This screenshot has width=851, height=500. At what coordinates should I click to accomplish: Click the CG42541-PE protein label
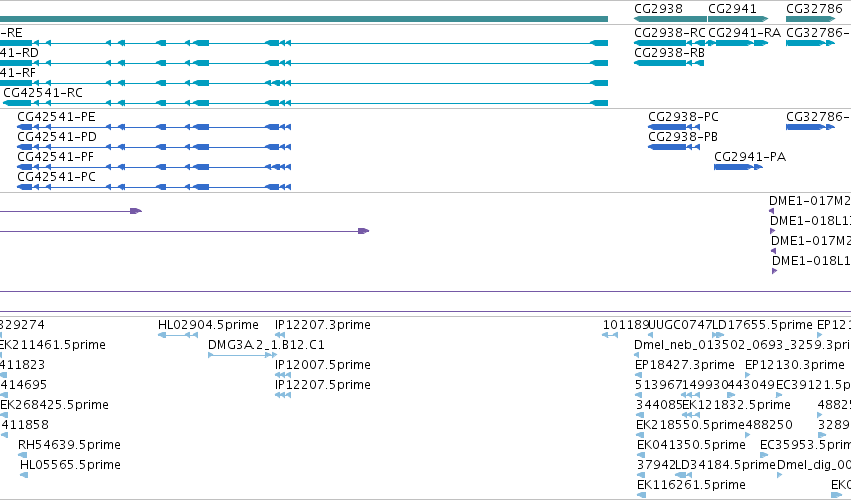click(x=56, y=117)
